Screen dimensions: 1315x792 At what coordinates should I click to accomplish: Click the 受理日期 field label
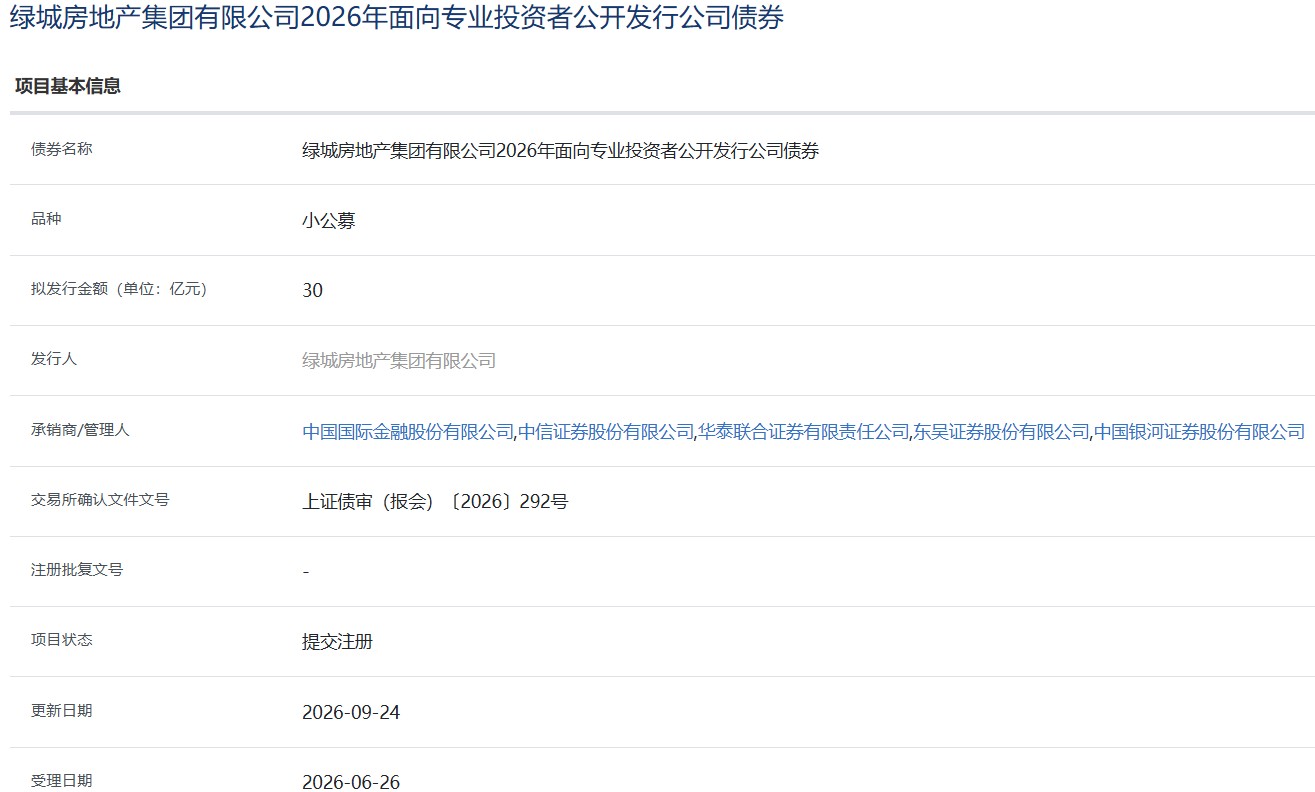tap(62, 781)
